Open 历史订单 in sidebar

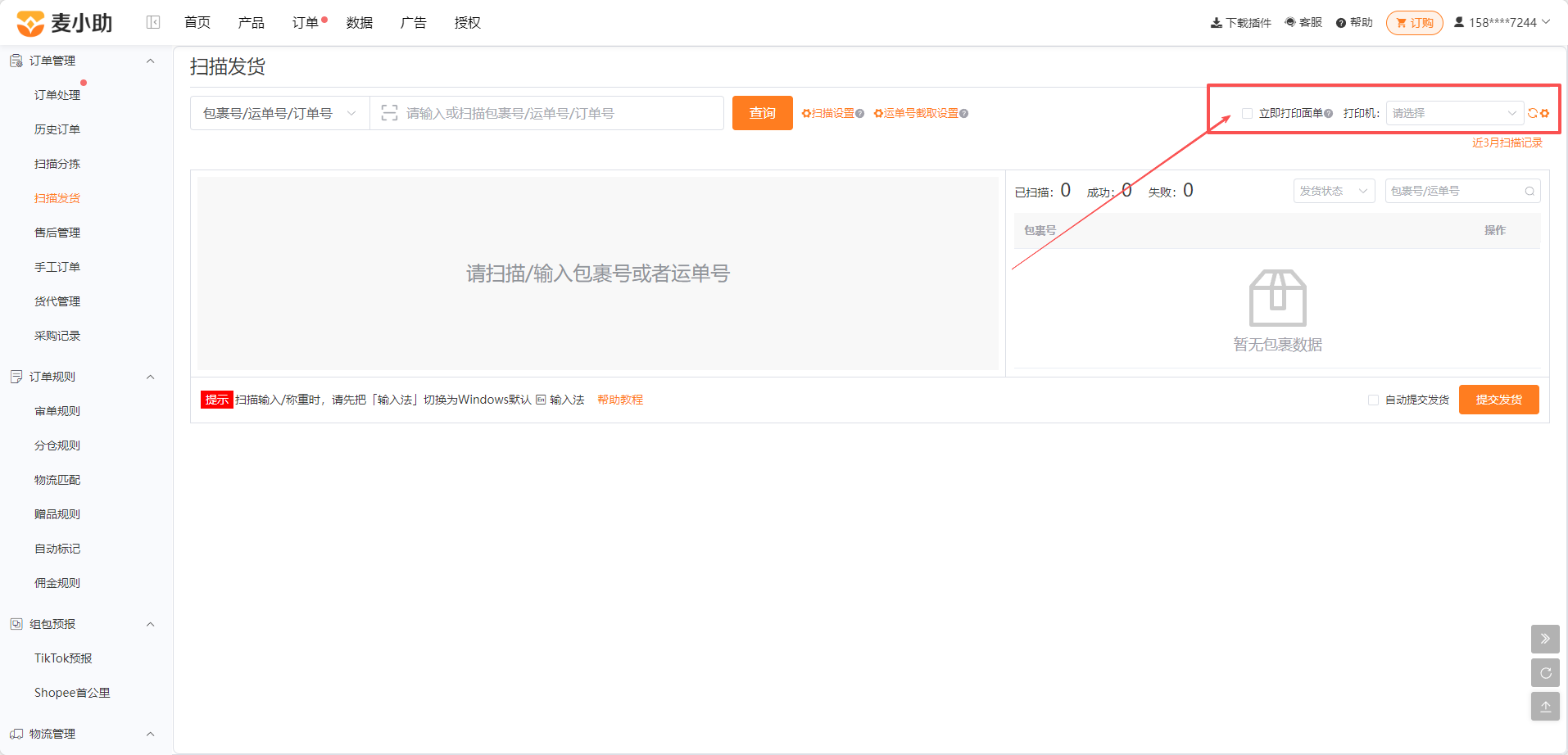pyautogui.click(x=57, y=129)
